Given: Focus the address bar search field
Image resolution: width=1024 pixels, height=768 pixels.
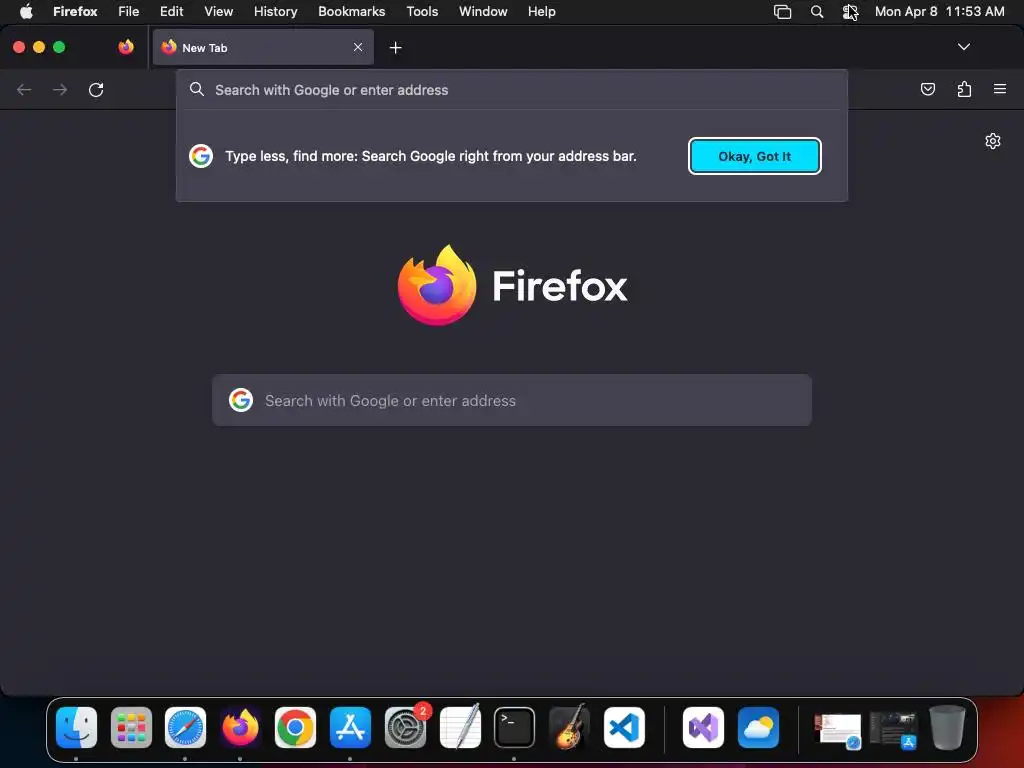Looking at the screenshot, I should click(512, 90).
